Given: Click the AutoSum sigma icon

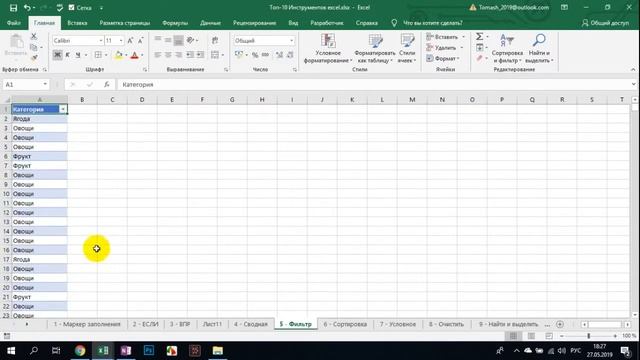Looking at the screenshot, I should 480,37.
